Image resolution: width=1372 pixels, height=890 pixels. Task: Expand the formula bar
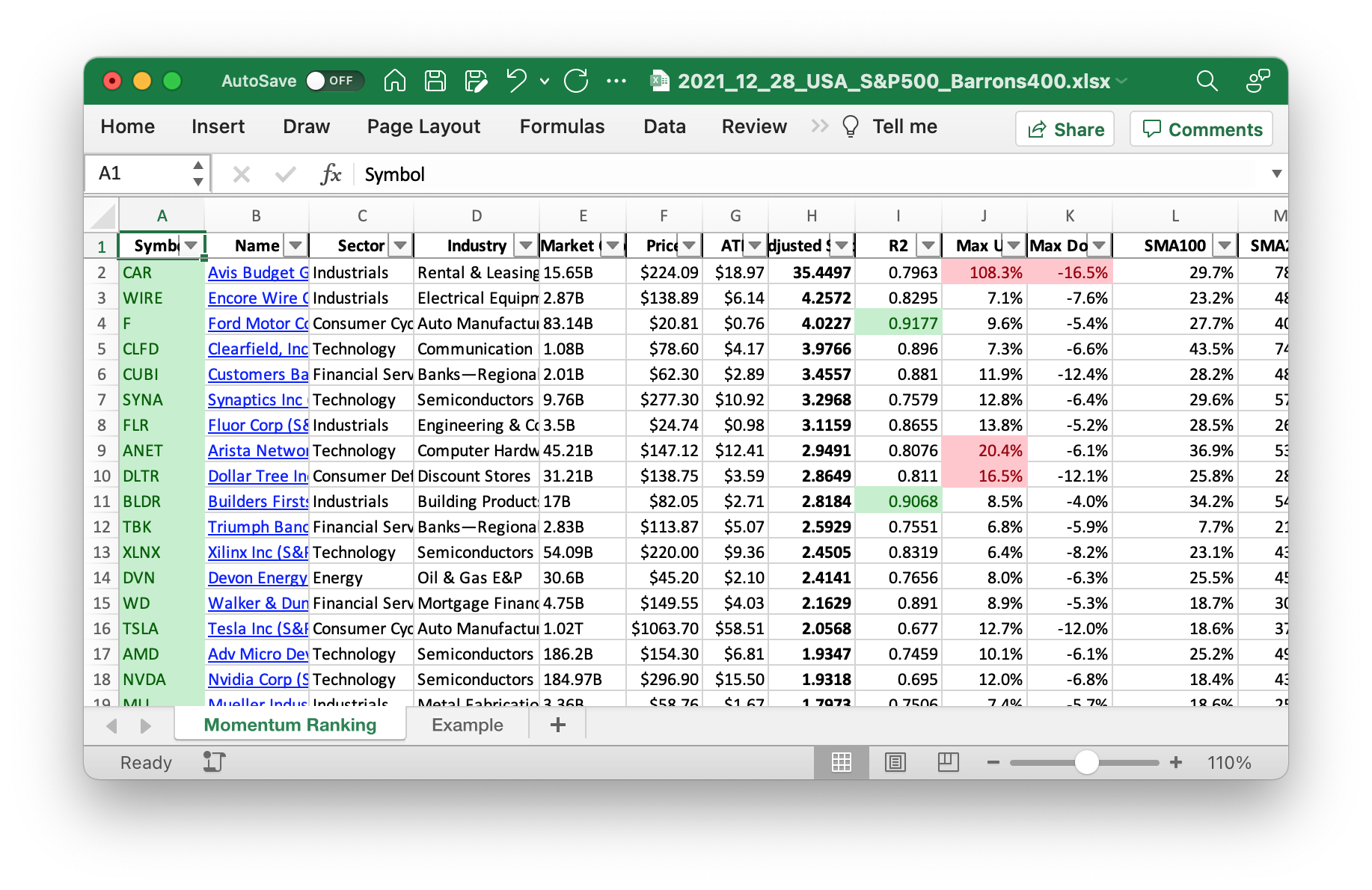click(1276, 174)
